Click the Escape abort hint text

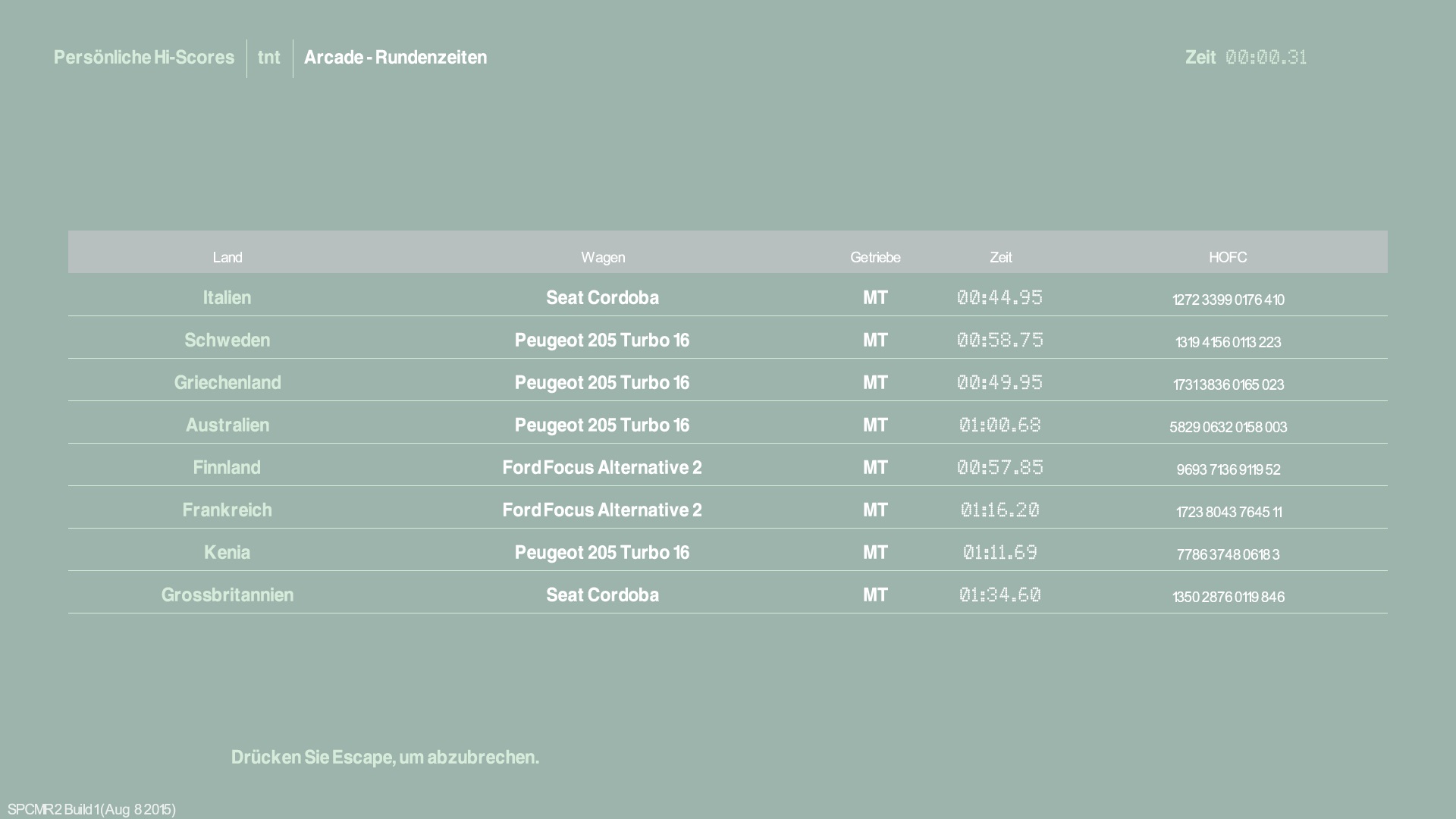point(385,757)
